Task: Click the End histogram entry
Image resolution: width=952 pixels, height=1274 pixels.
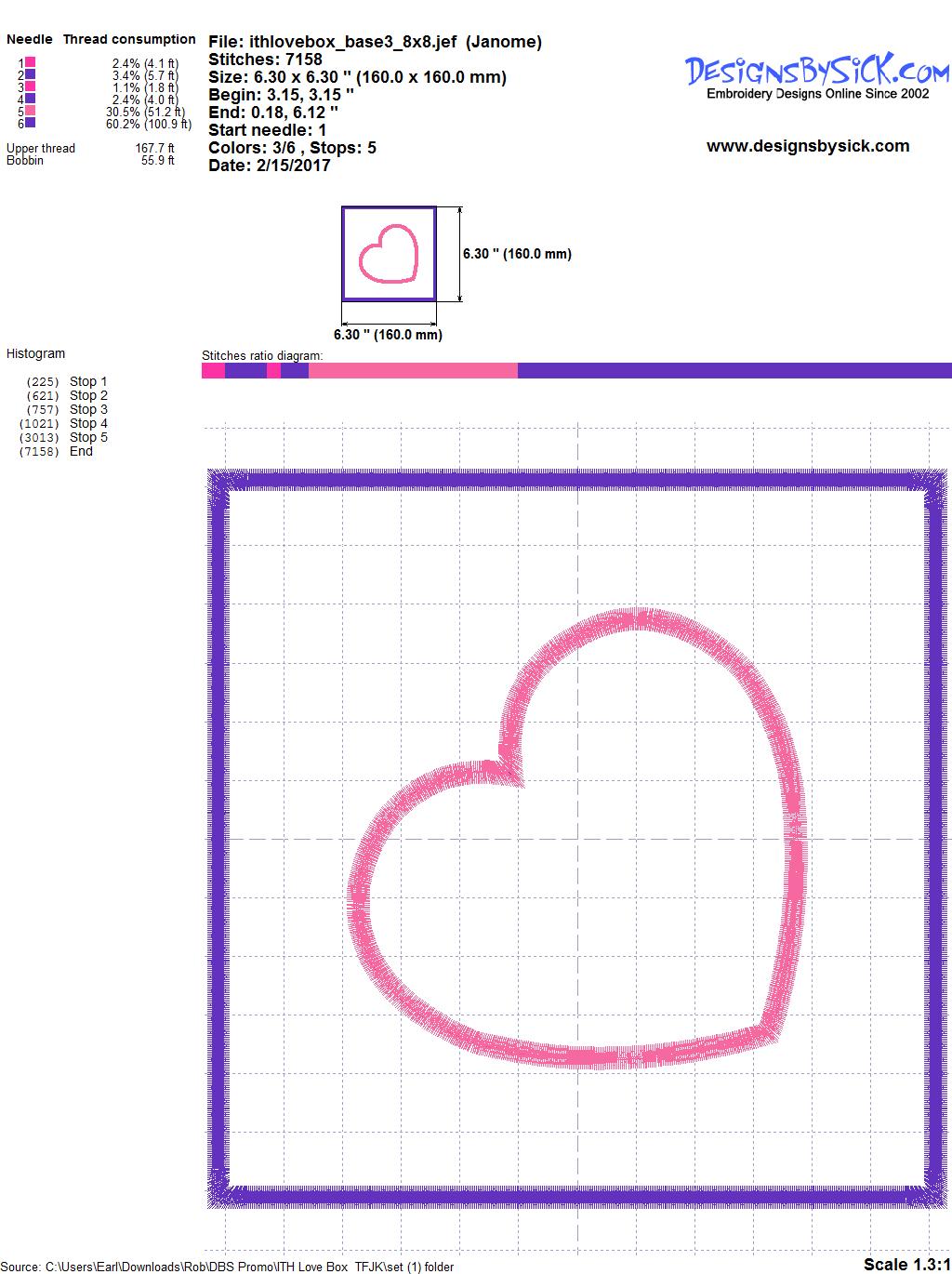Action: 81,451
